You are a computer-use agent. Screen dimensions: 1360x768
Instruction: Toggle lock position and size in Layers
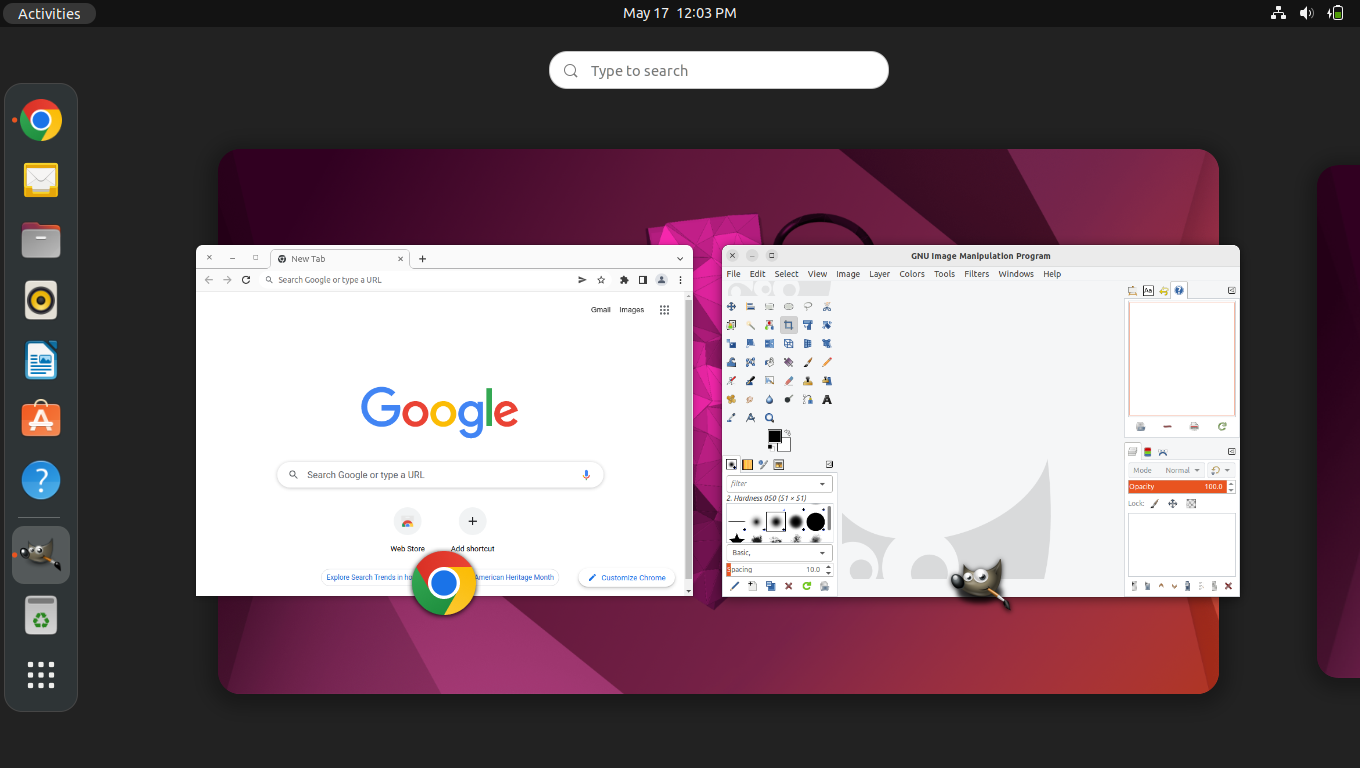(x=1173, y=504)
